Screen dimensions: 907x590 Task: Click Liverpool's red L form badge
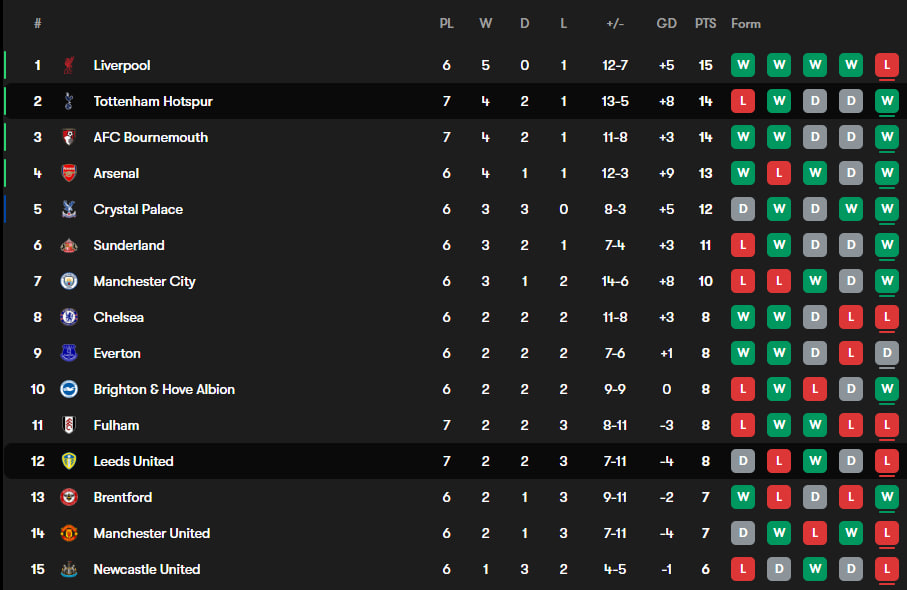tap(886, 65)
